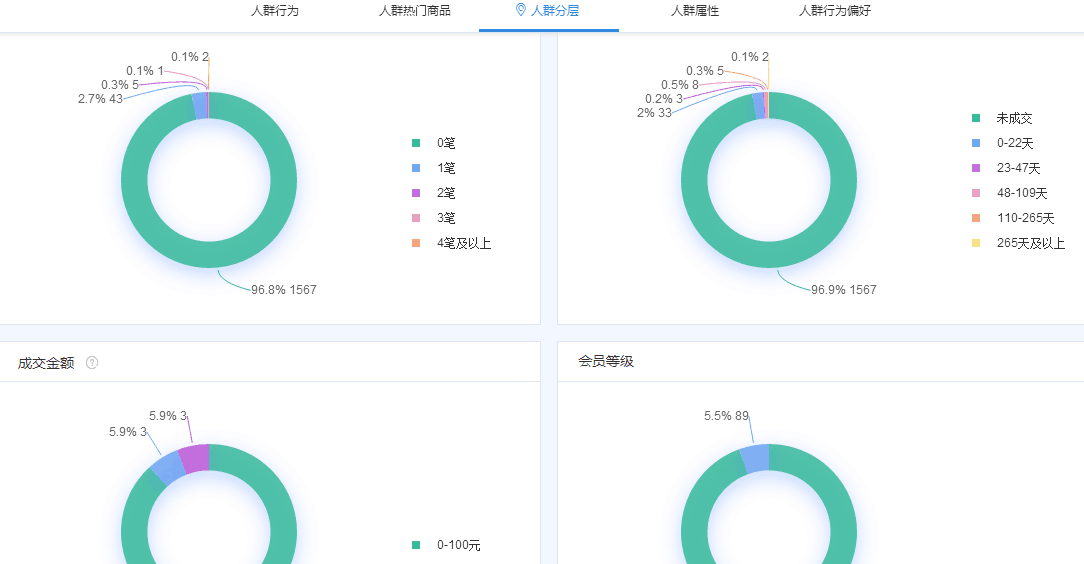
Task: Open the 人群属性 tab
Action: [x=695, y=11]
